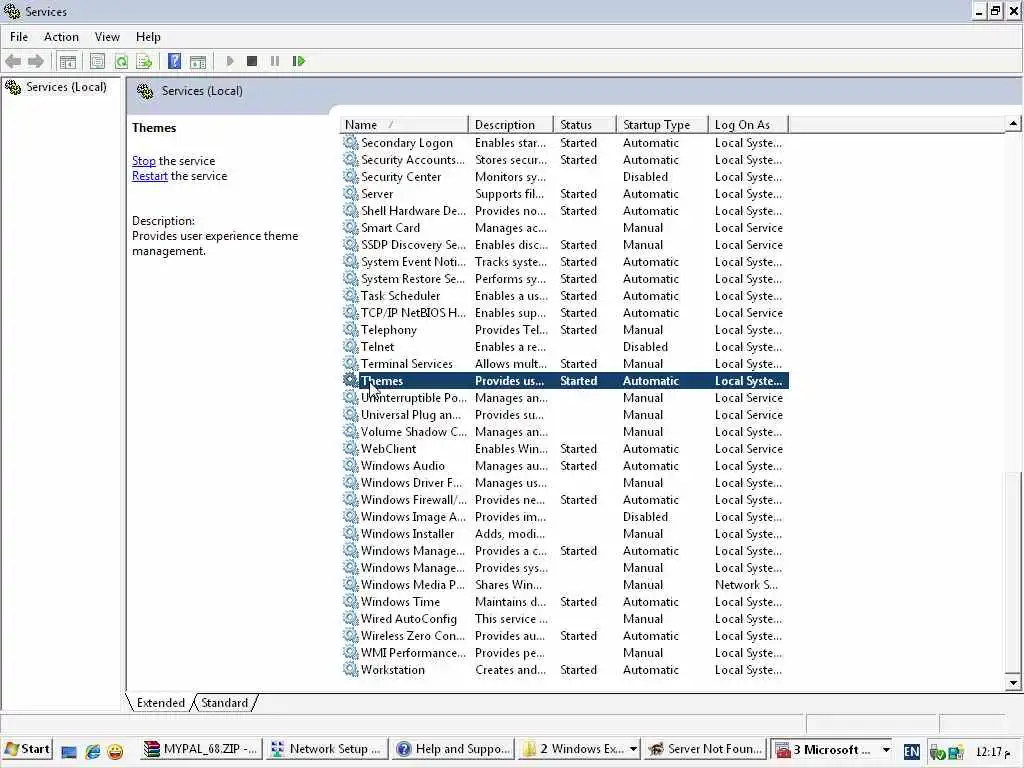This screenshot has height=768, width=1024.
Task: Sort by the Startup Type column header
Action: click(x=662, y=125)
